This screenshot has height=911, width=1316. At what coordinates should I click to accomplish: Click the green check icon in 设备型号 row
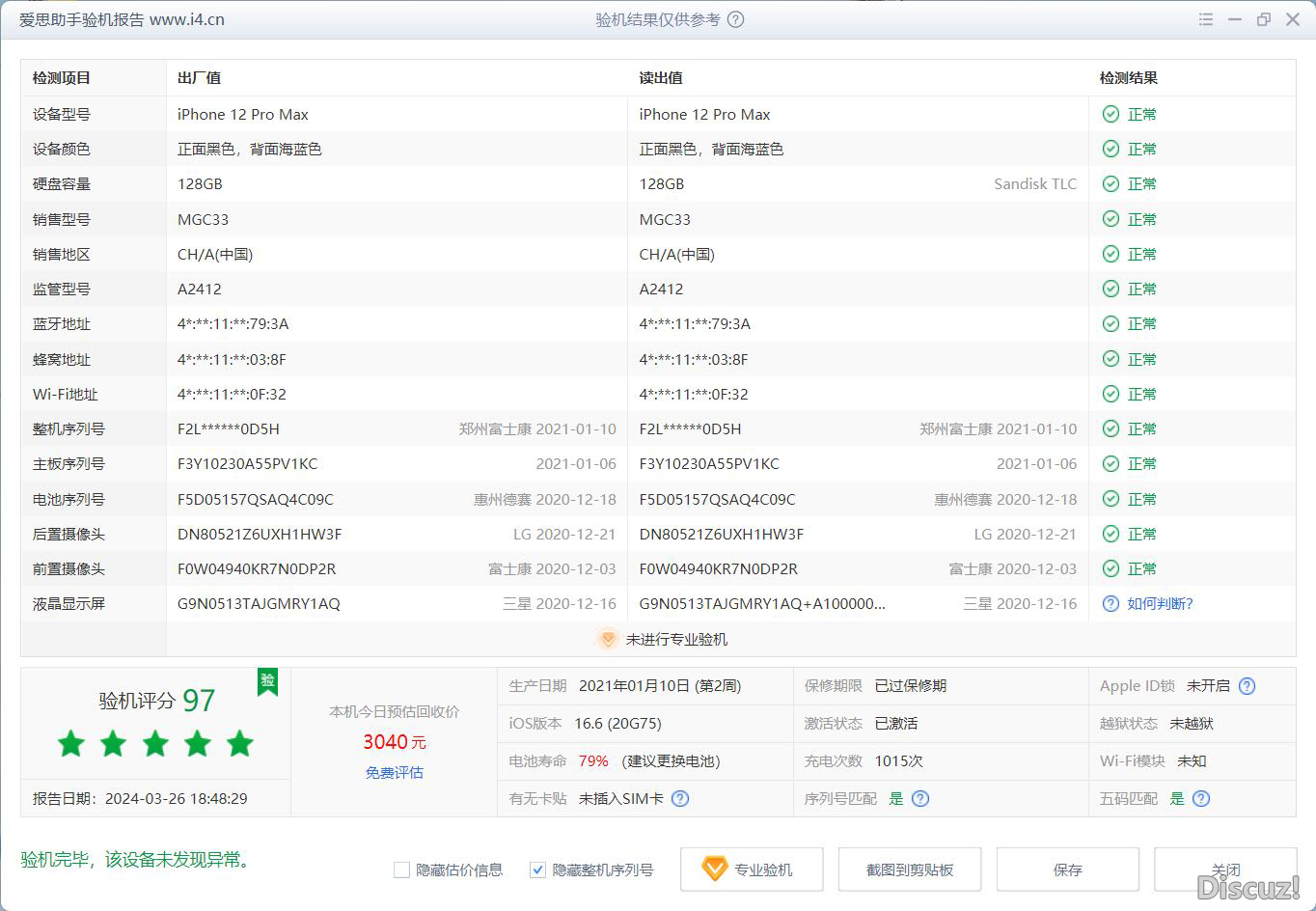pyautogui.click(x=1110, y=114)
